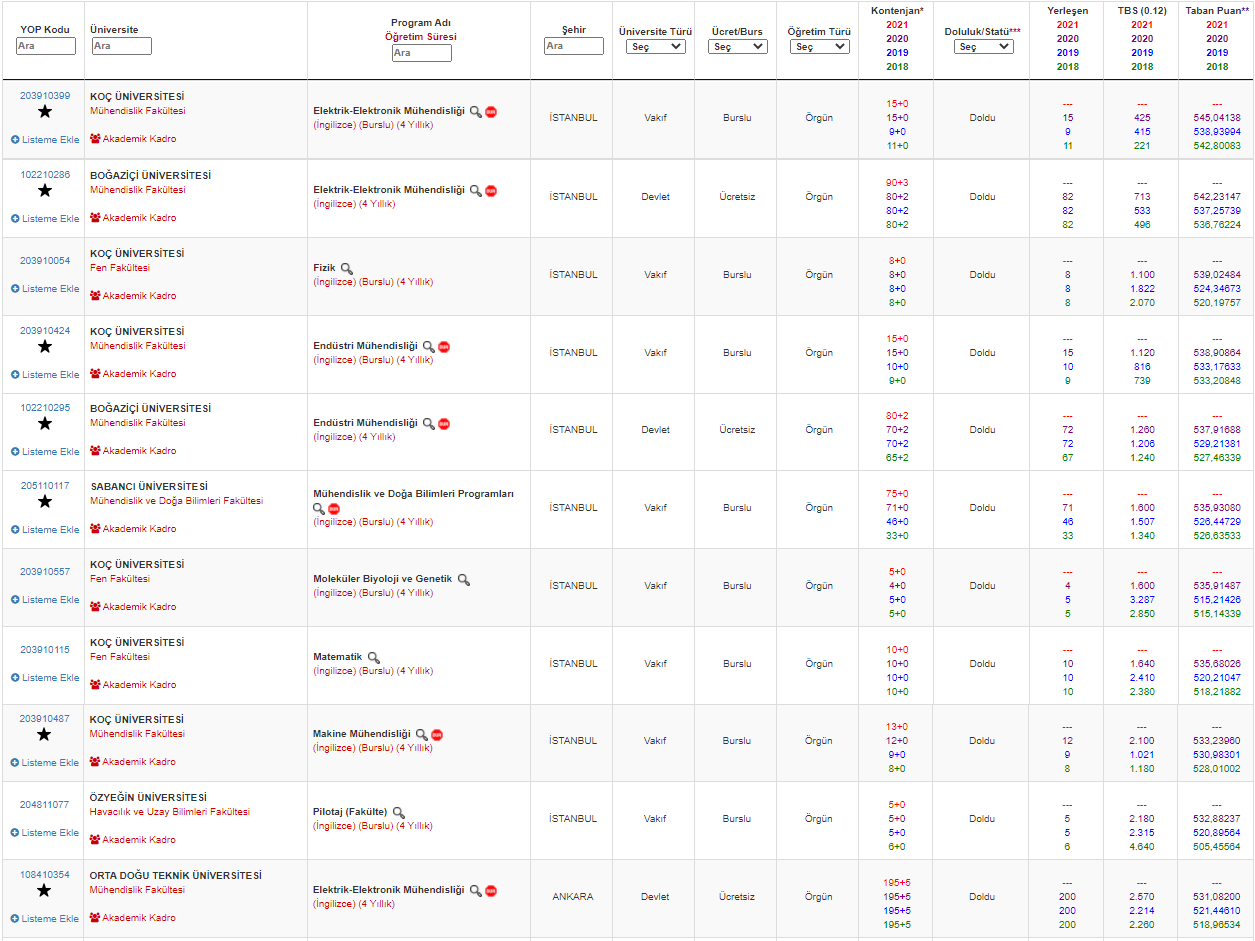The width and height of the screenshot is (1255, 941).
Task: Click the star under YOP code 203910424
Action: [x=45, y=347]
